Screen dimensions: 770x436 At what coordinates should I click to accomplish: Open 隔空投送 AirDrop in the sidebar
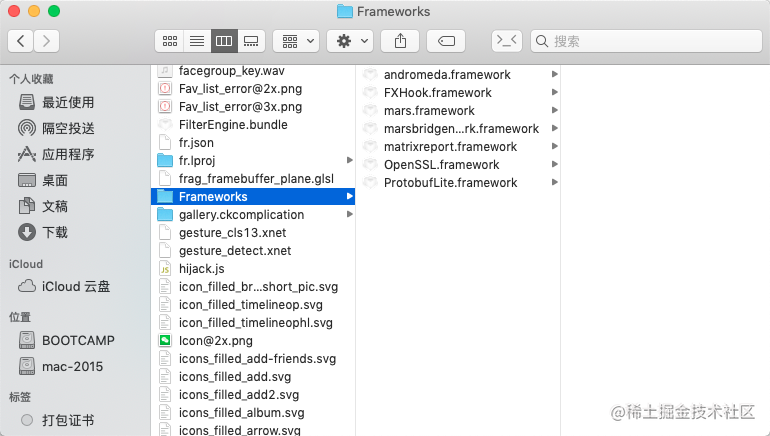[68, 128]
